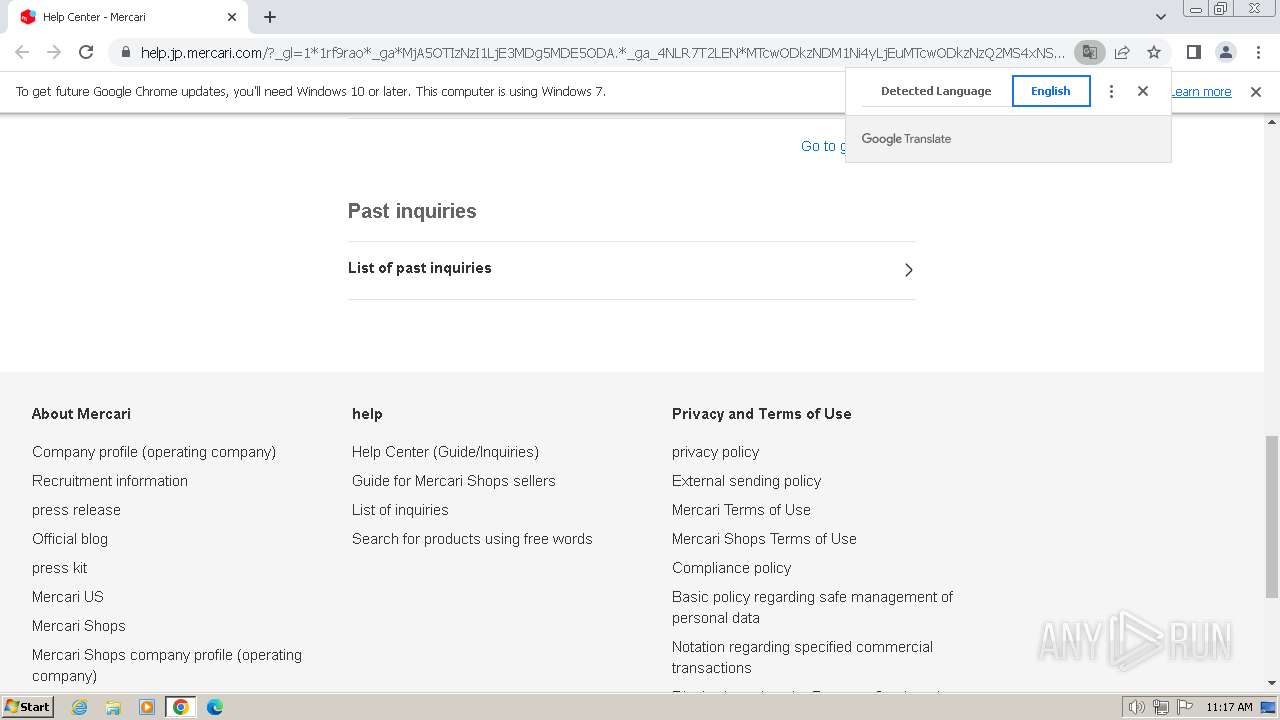Click the site padlock icon
This screenshot has height=720, width=1280.
coord(125,52)
